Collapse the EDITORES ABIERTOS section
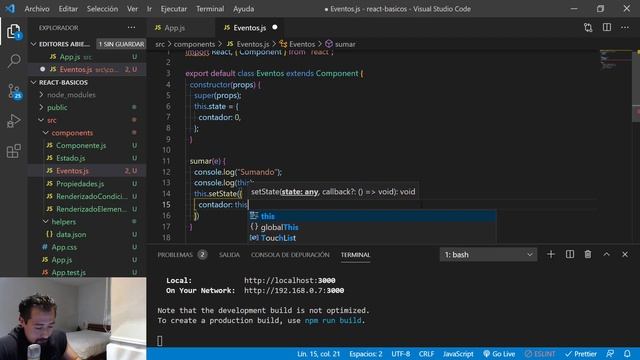 click(34, 44)
